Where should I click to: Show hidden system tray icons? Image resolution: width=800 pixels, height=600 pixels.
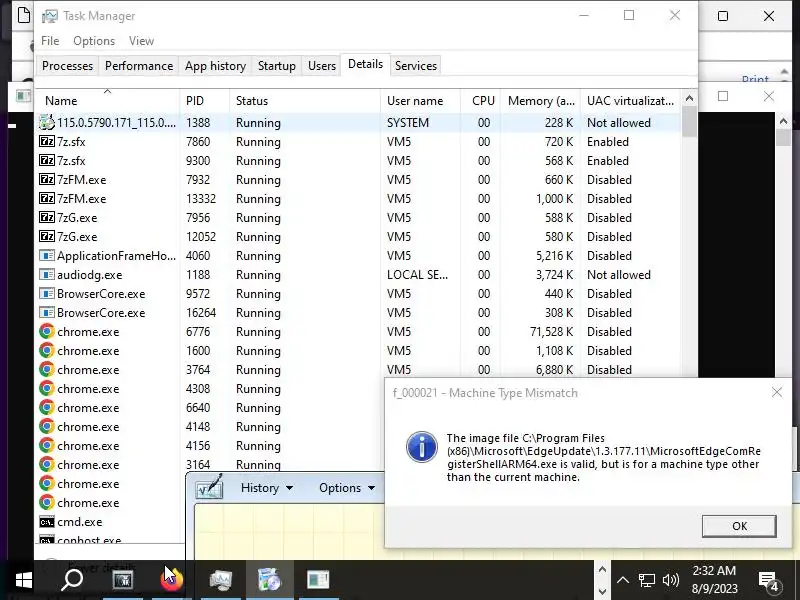point(622,580)
